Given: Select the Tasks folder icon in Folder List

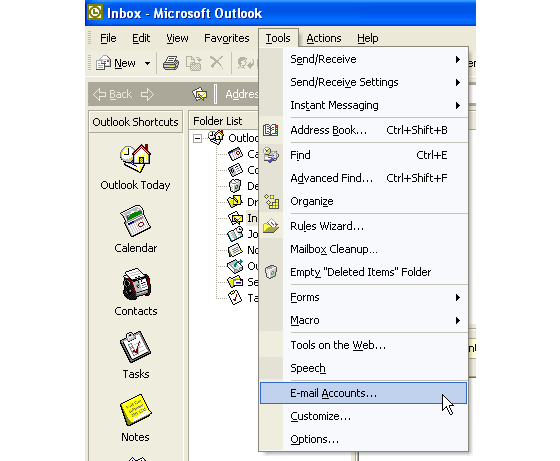Looking at the screenshot, I should 235,297.
